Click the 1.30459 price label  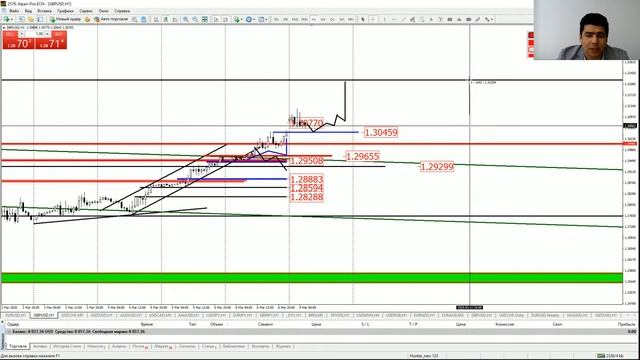380,132
